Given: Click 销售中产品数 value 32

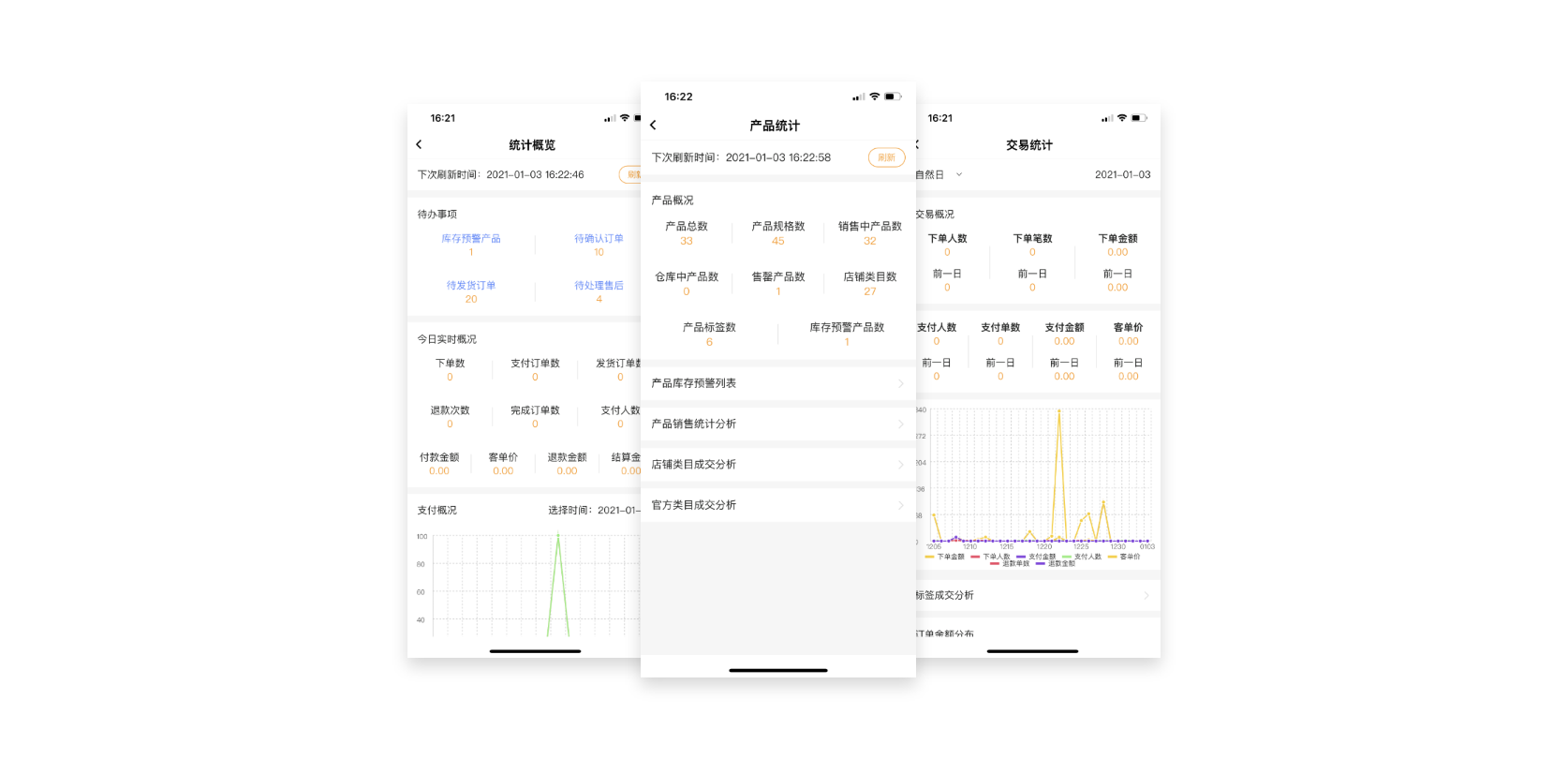Looking at the screenshot, I should [x=870, y=241].
